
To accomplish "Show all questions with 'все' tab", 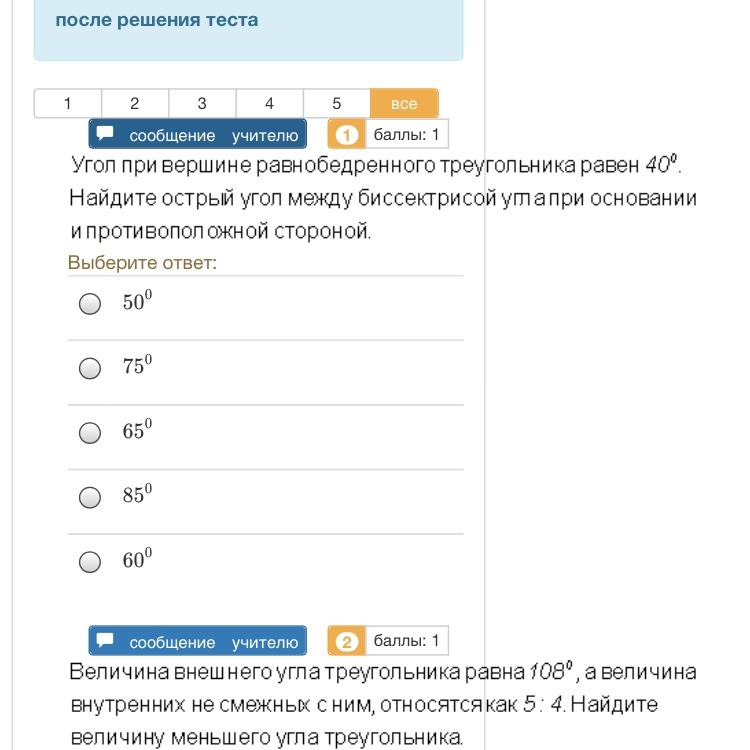I will point(404,103).
